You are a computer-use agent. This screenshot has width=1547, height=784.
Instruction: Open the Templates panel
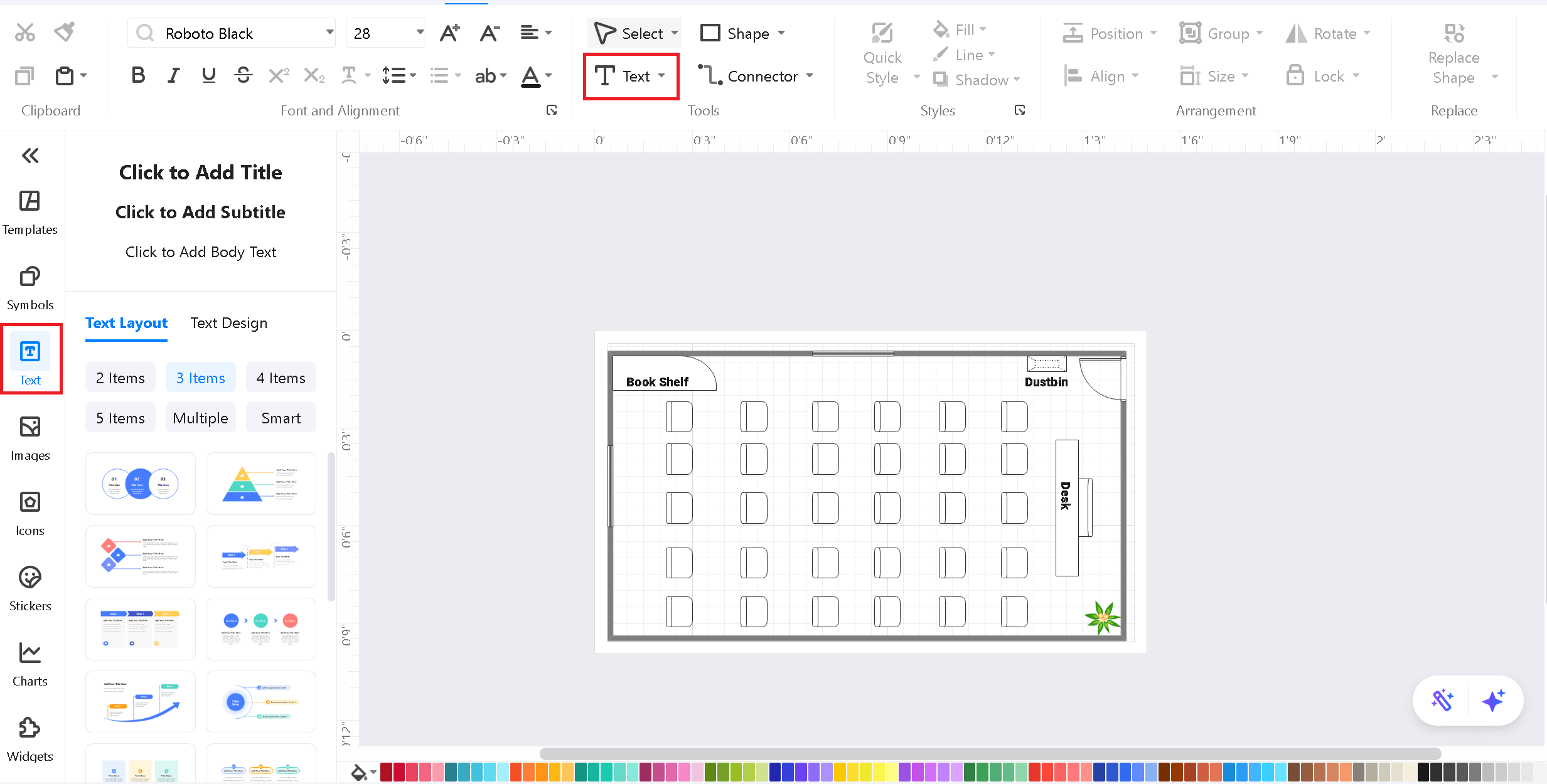tap(30, 213)
